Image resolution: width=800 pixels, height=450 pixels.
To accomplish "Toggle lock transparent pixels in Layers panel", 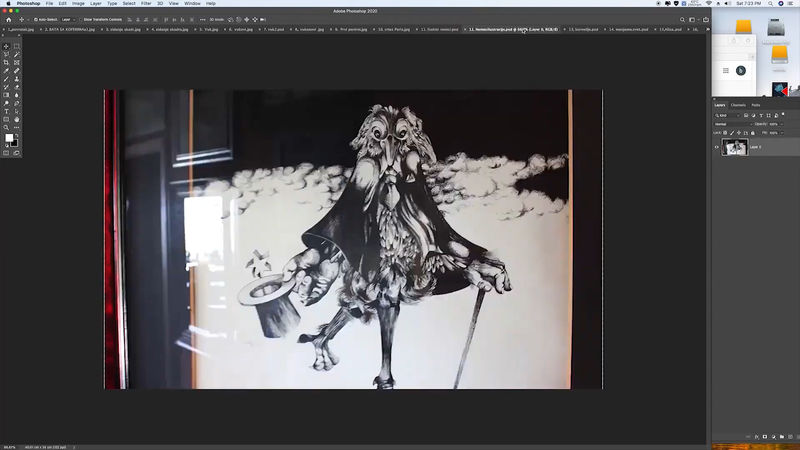I will pos(725,133).
